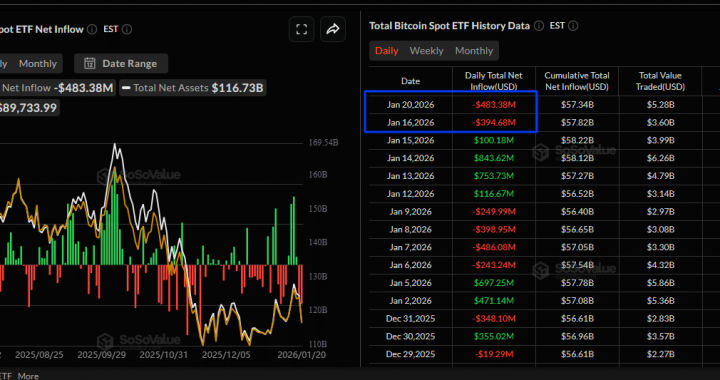Open the Date Range picker
Screen dimensions: 720x380
[121, 63]
